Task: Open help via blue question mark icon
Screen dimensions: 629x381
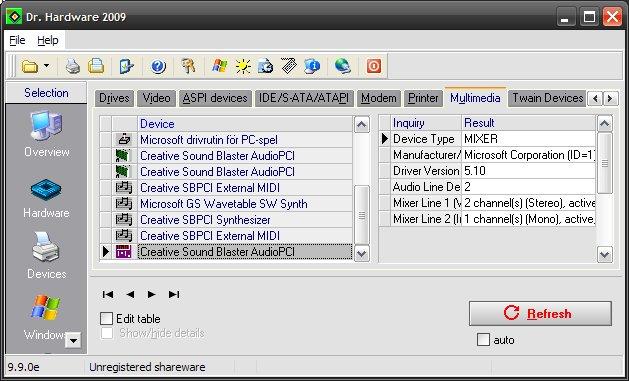Action: [158, 66]
